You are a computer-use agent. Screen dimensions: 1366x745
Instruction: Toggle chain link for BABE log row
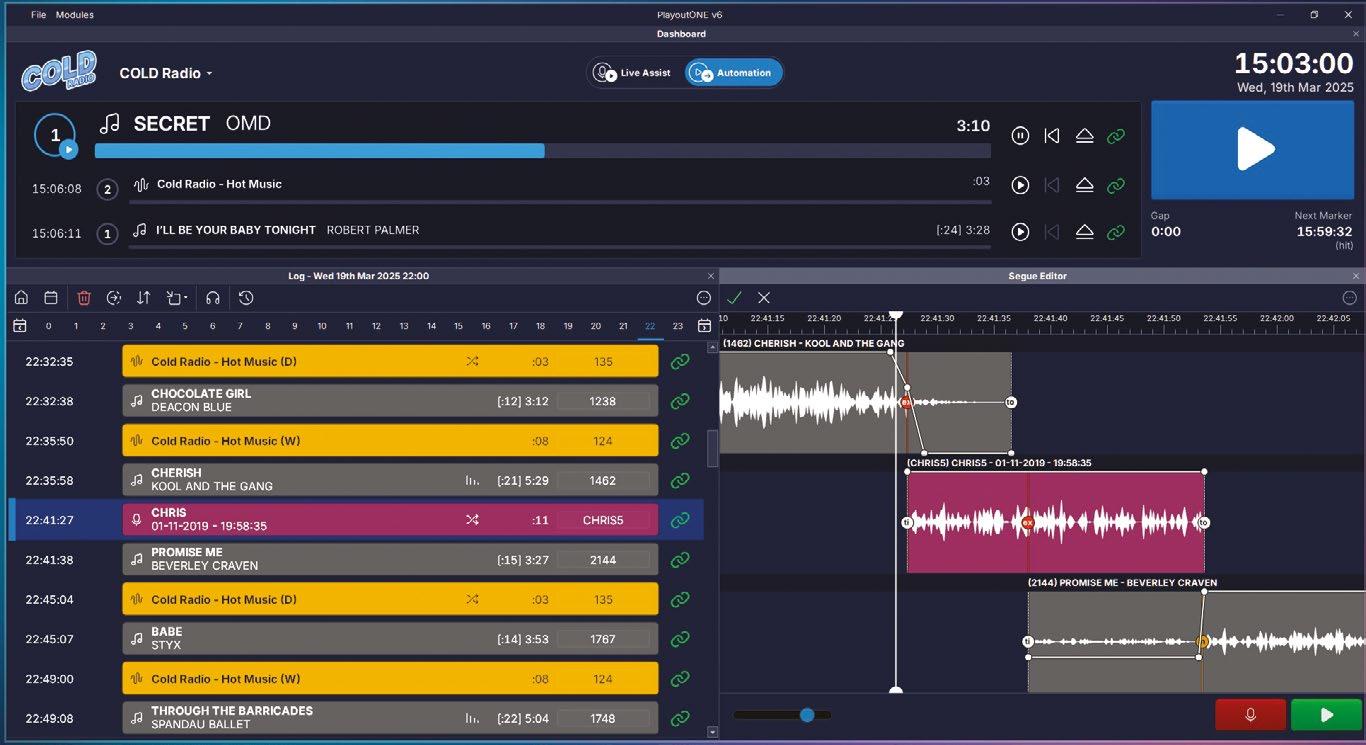pos(680,639)
